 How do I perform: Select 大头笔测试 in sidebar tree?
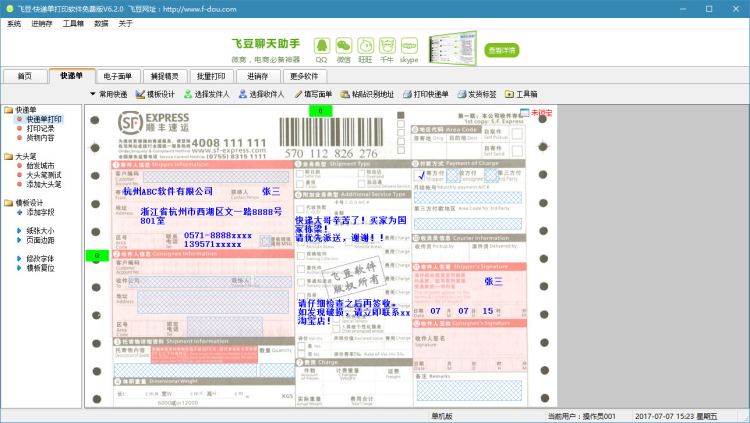pos(44,175)
